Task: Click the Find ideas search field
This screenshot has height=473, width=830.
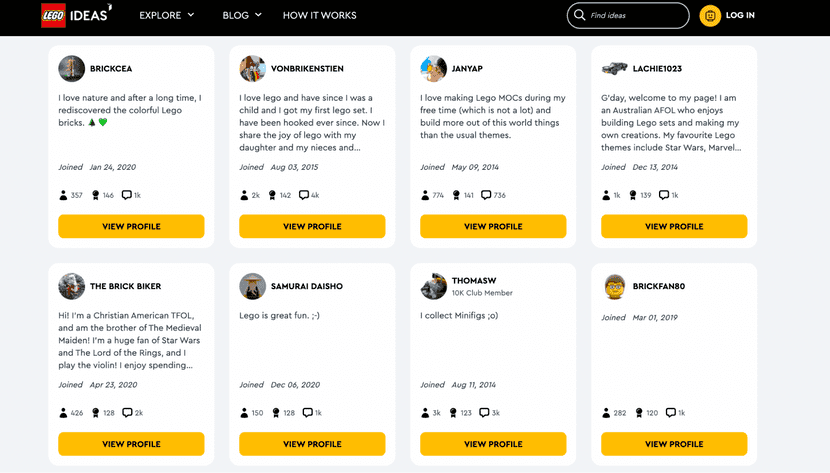Action: (x=635, y=16)
